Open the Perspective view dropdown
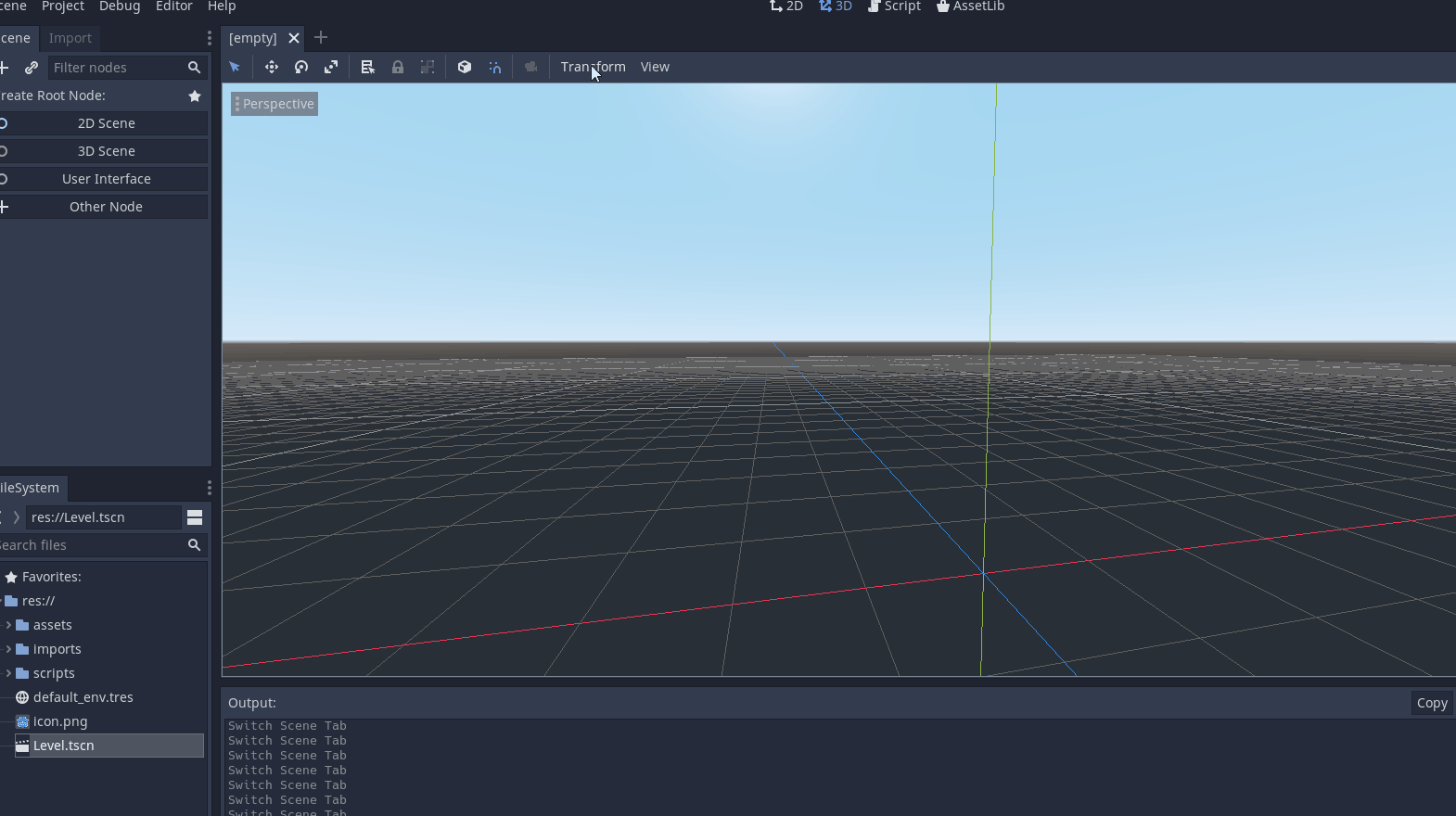This screenshot has width=1456, height=816. pos(275,104)
